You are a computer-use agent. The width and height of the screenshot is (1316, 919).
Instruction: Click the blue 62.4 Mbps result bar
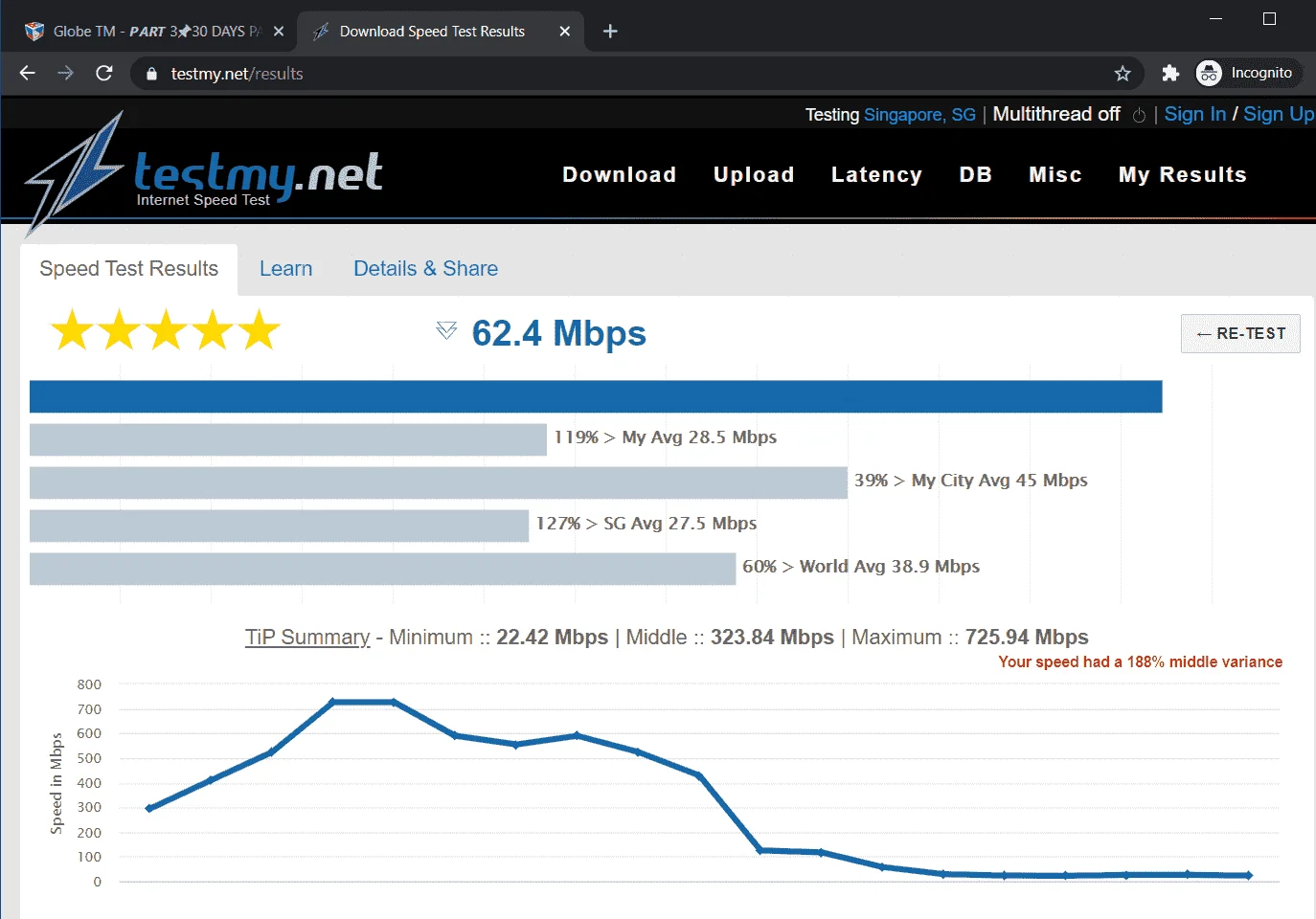pyautogui.click(x=596, y=396)
